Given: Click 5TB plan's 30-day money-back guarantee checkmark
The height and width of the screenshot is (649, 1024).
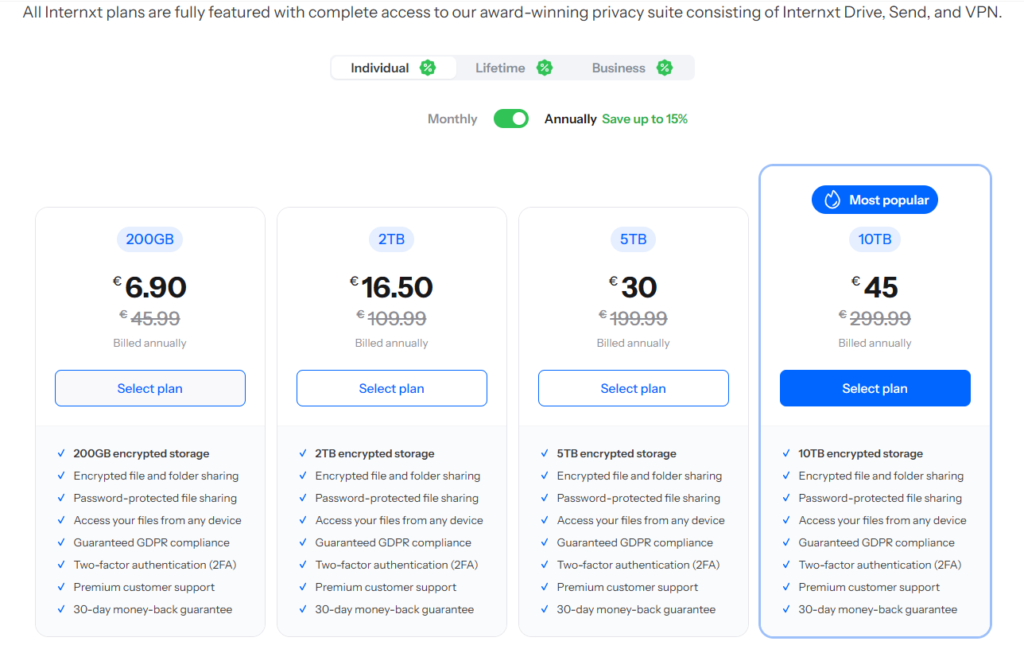Looking at the screenshot, I should click(x=545, y=609).
